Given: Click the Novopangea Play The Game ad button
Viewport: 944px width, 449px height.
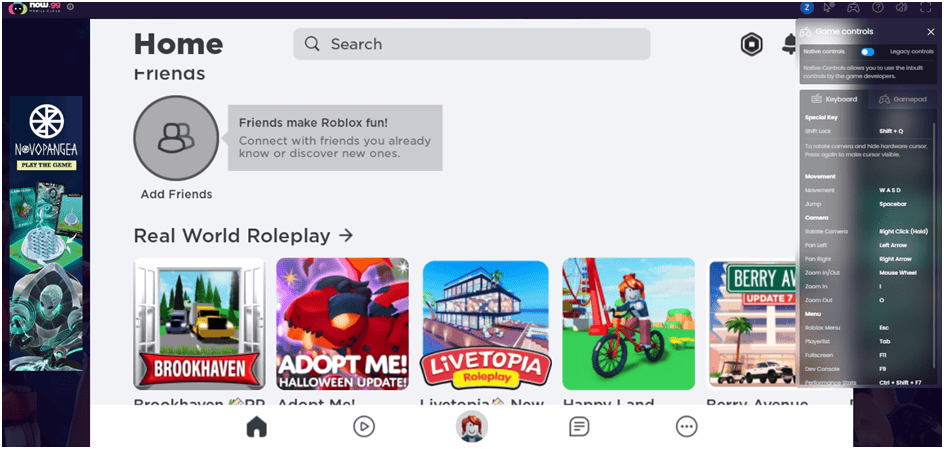Looking at the screenshot, I should coord(46,165).
